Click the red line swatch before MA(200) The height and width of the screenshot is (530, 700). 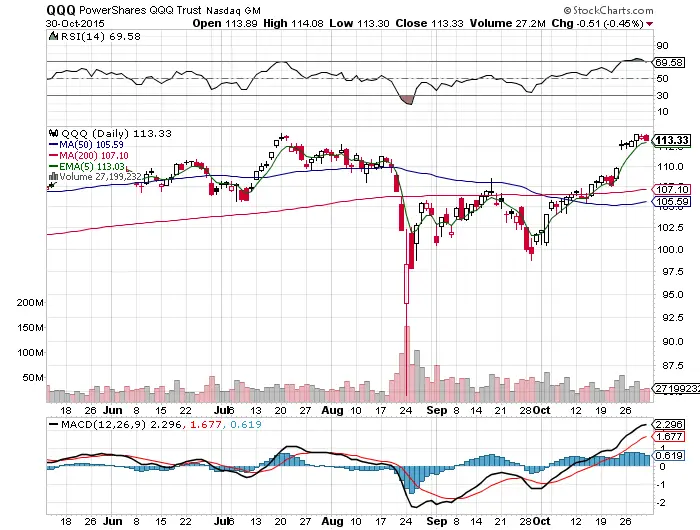[53, 155]
